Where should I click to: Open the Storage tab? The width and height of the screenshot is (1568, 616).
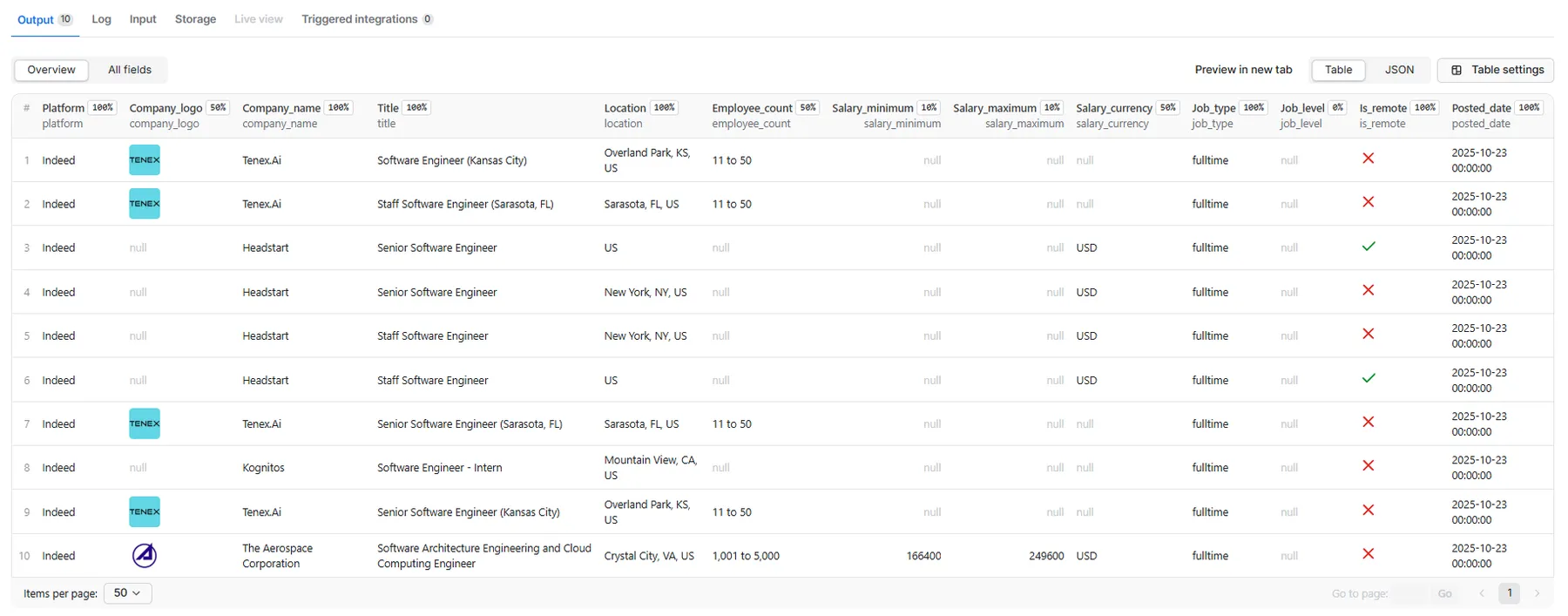tap(195, 19)
